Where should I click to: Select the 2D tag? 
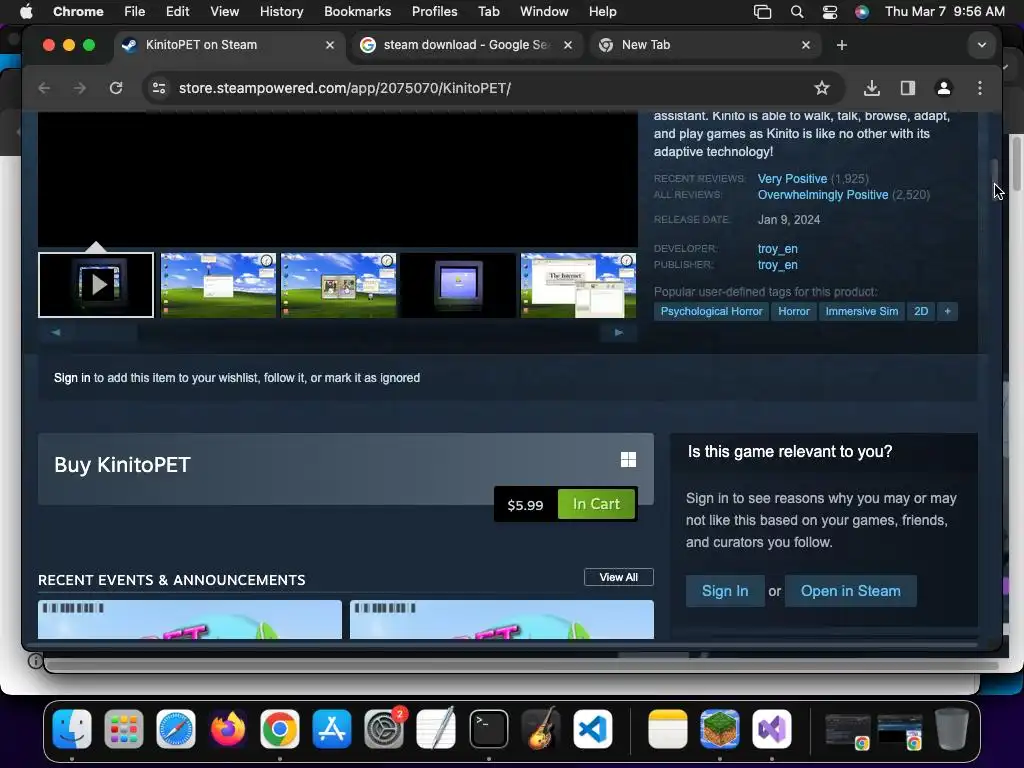[921, 312]
